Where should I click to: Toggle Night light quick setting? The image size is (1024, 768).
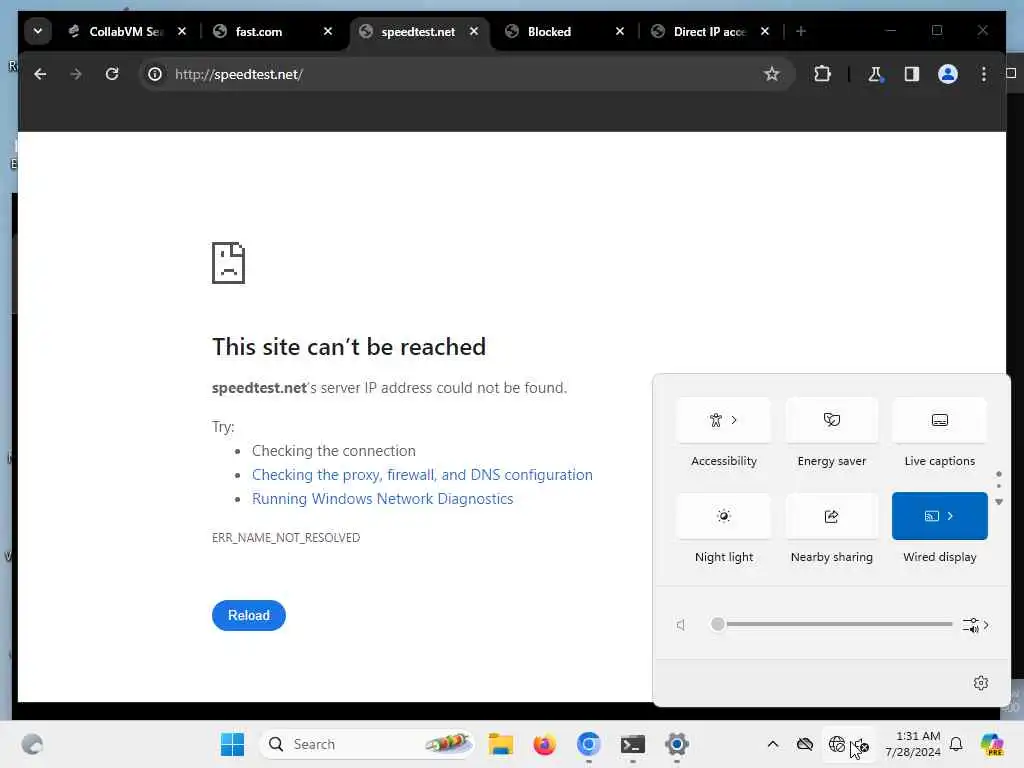click(724, 517)
